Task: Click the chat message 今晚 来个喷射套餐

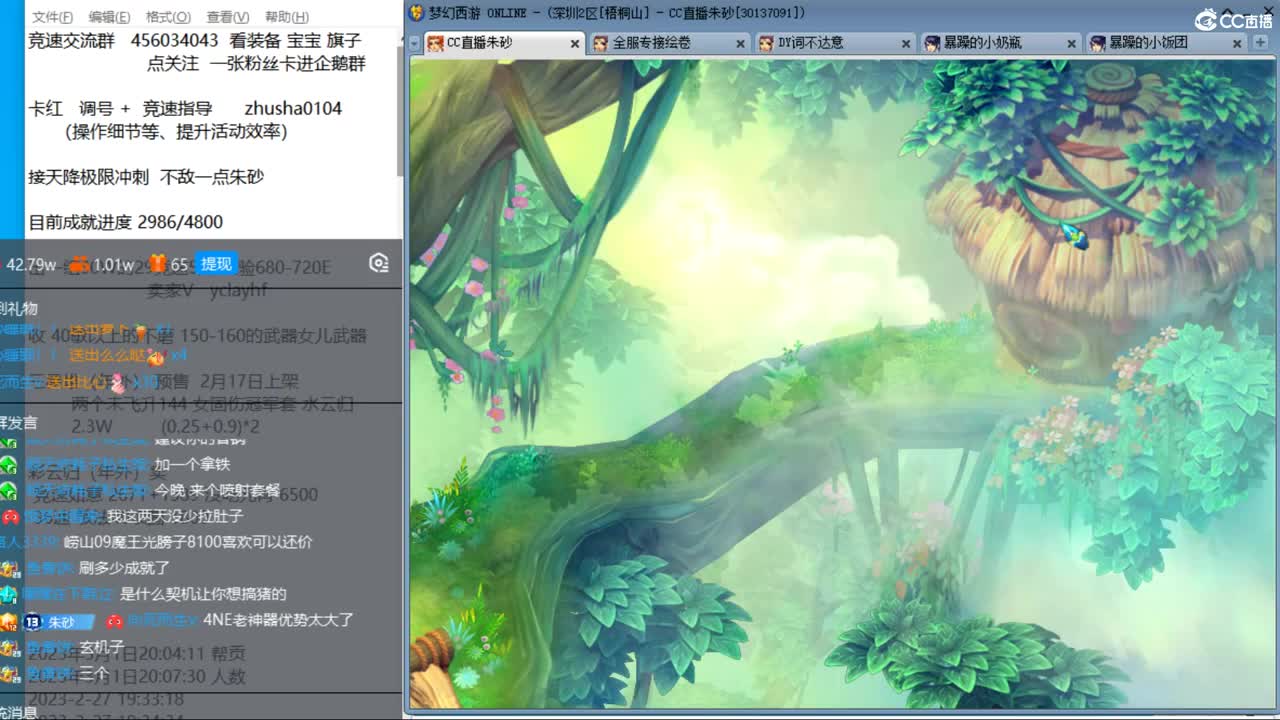Action: 218,491
